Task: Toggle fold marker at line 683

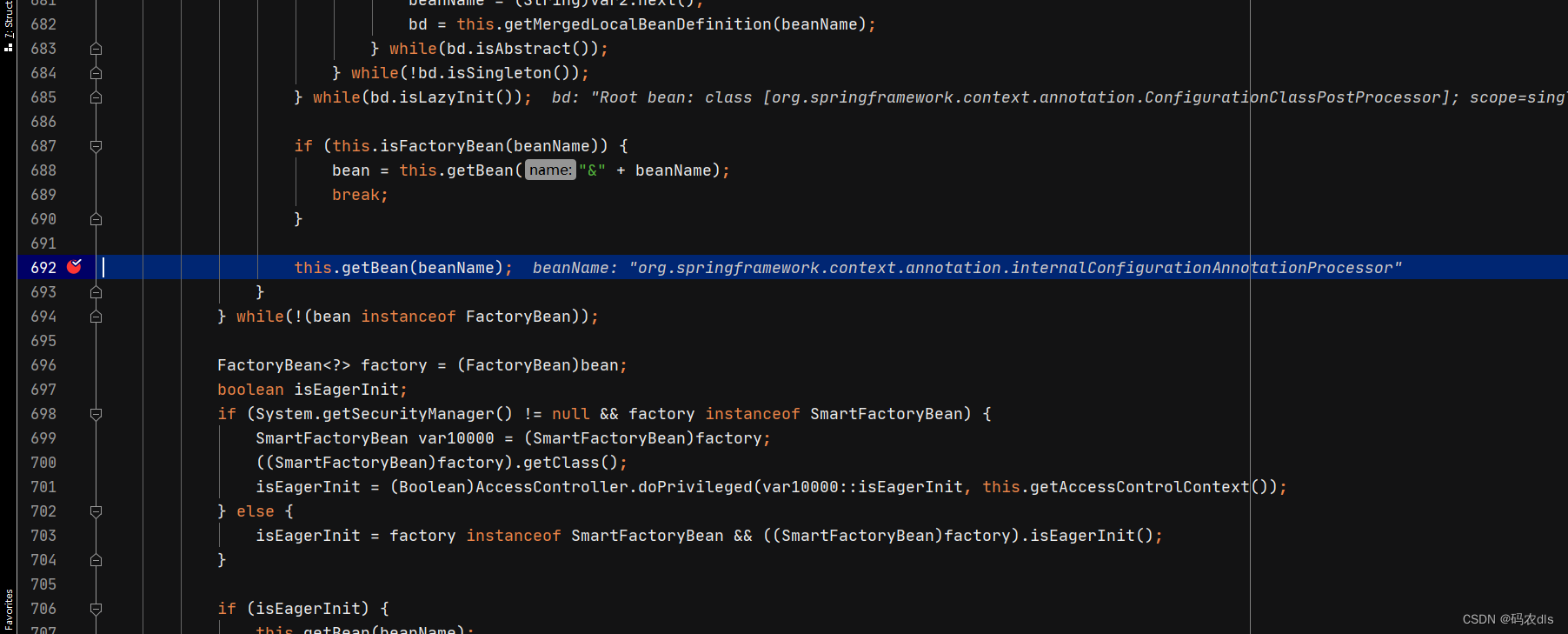Action: 96,49
